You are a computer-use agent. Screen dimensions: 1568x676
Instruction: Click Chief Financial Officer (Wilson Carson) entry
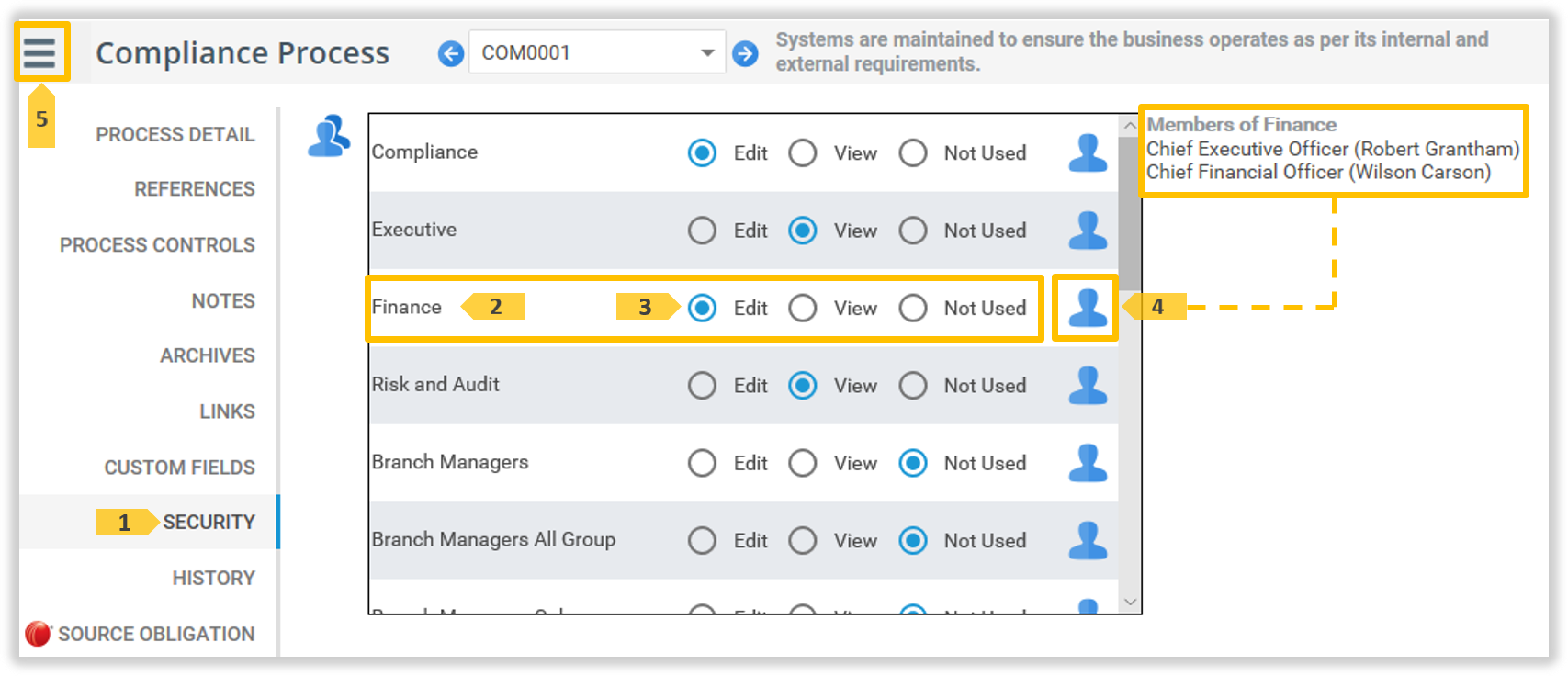tap(1318, 172)
